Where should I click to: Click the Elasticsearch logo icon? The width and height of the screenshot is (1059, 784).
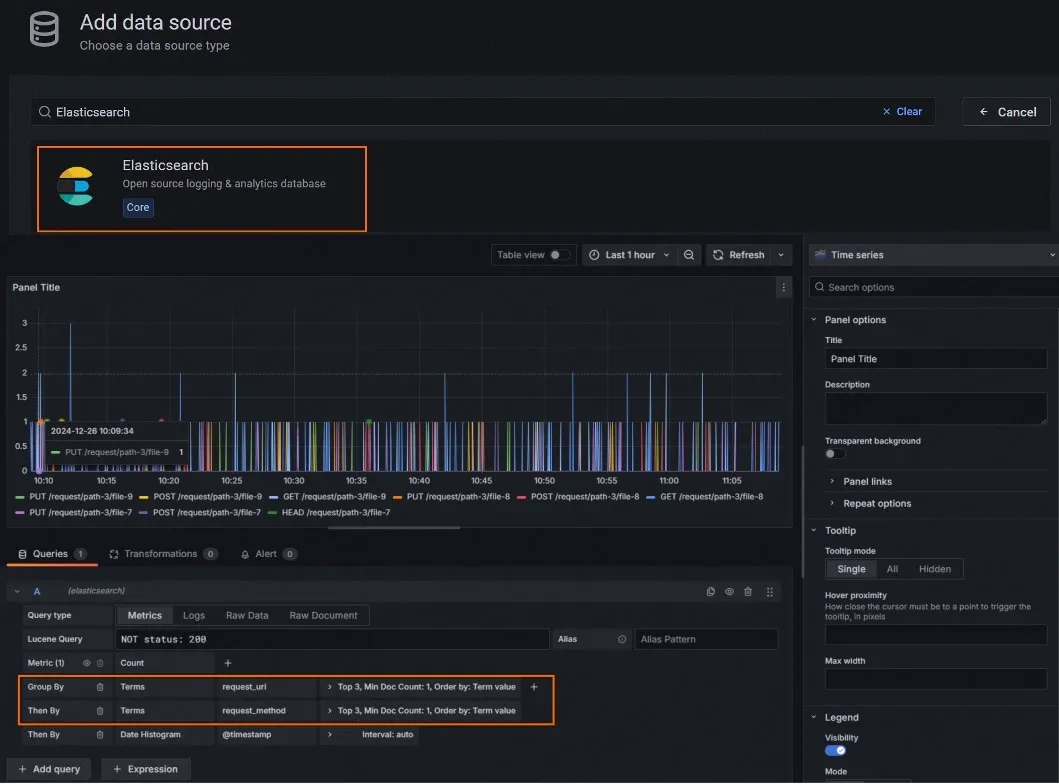[x=75, y=187]
